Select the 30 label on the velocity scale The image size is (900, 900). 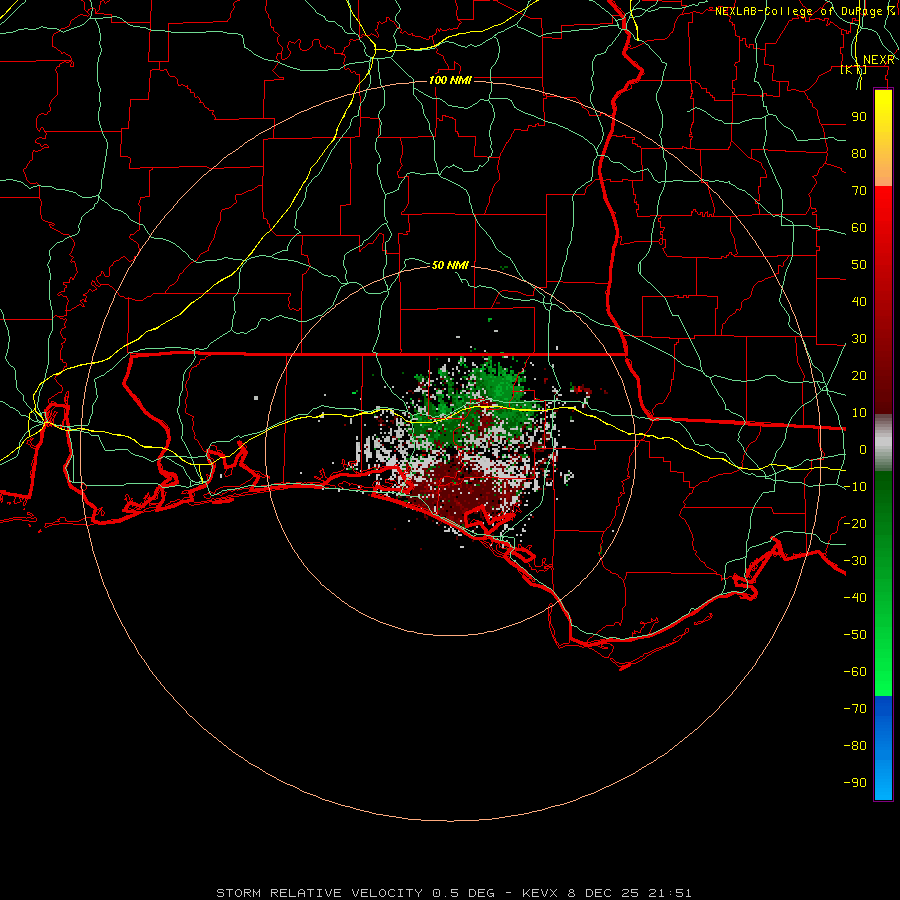859,339
